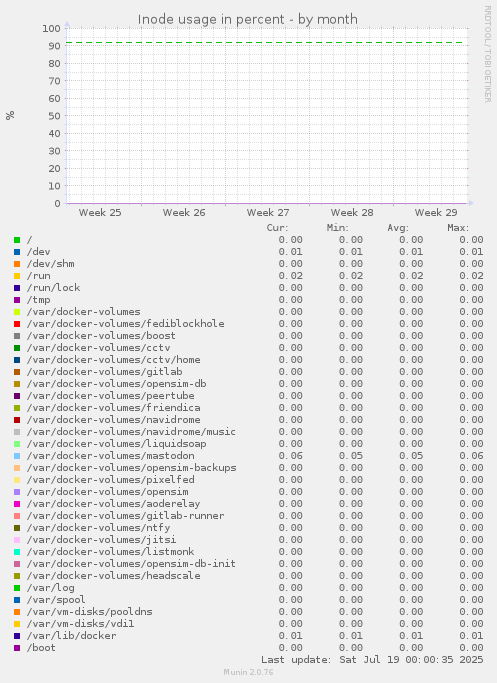Select the green legend swatch beside '/'

tap(17, 240)
